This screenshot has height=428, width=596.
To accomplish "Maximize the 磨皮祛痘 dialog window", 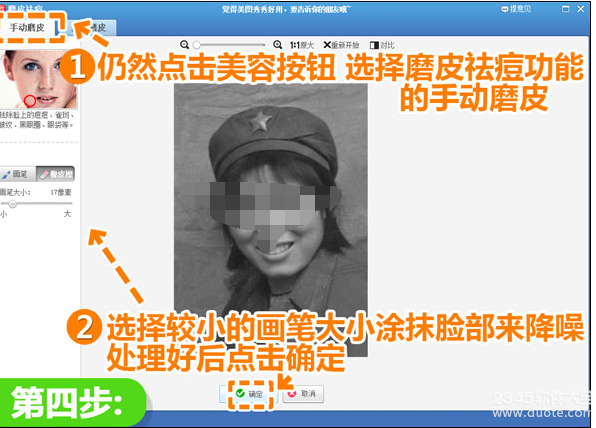I will pyautogui.click(x=566, y=9).
